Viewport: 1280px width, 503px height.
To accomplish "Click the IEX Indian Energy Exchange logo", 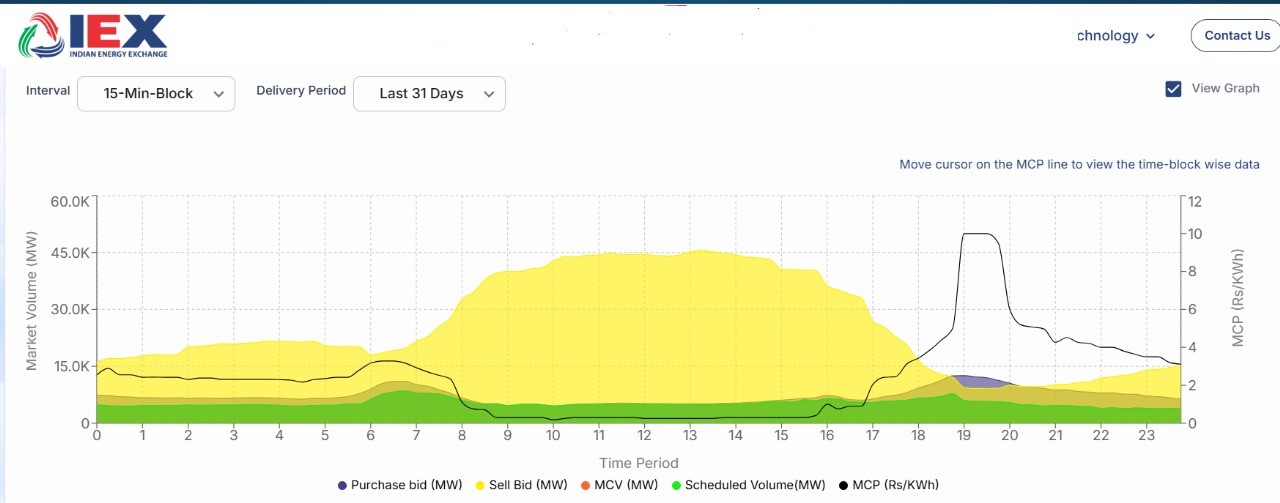I will (x=92, y=37).
